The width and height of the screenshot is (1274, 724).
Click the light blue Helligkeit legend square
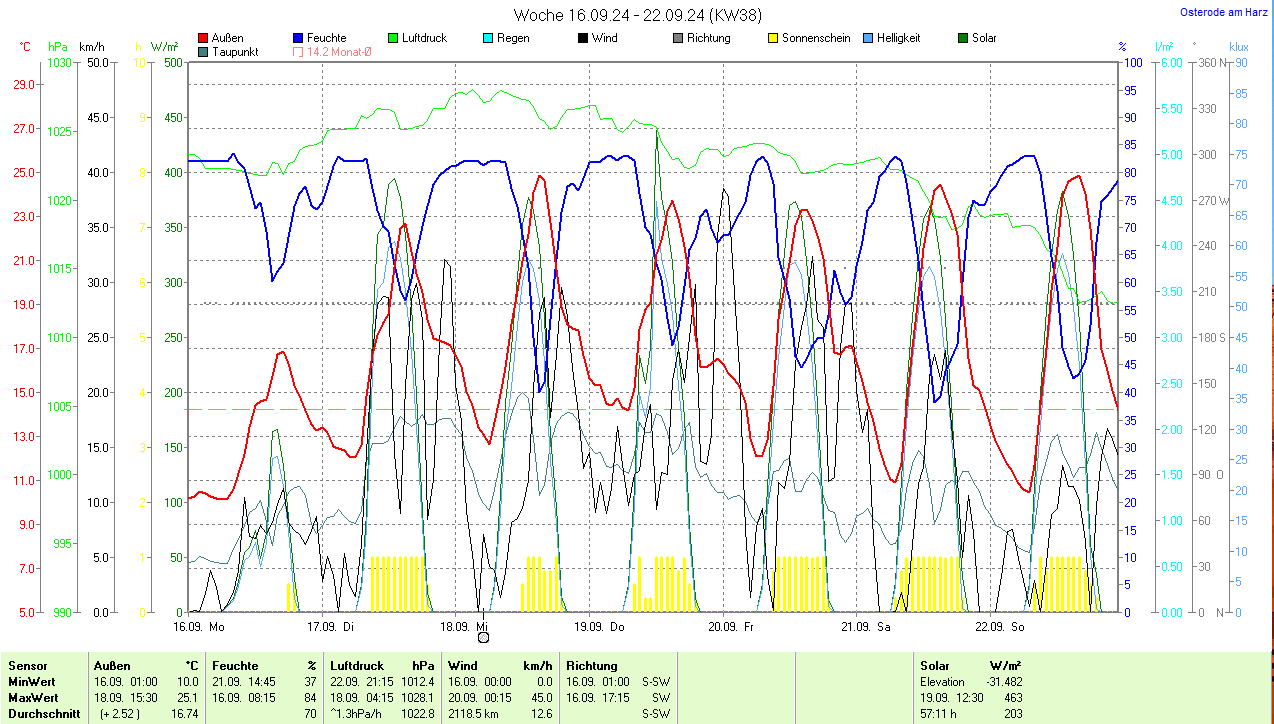[x=868, y=38]
